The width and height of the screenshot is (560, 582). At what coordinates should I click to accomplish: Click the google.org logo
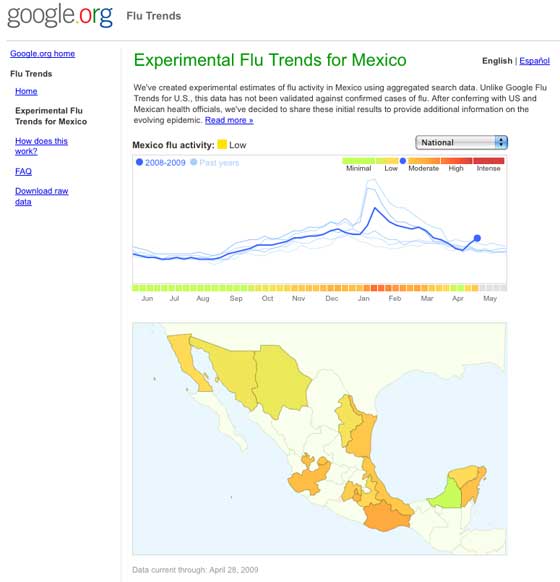pos(60,16)
